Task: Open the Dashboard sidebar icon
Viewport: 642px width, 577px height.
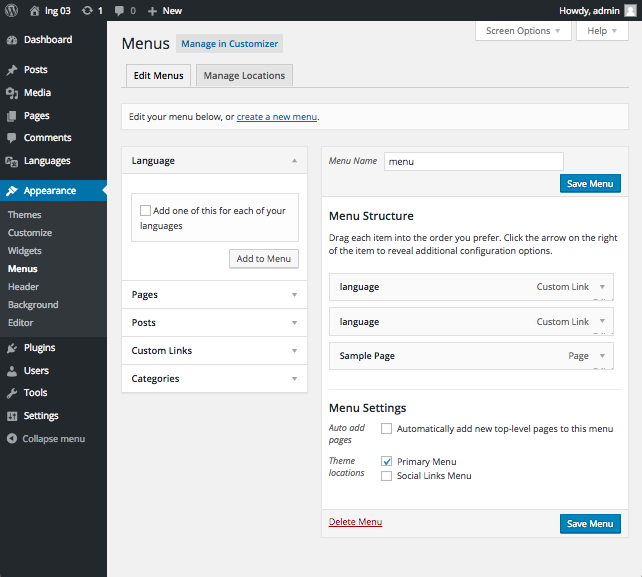Action: click(12, 40)
